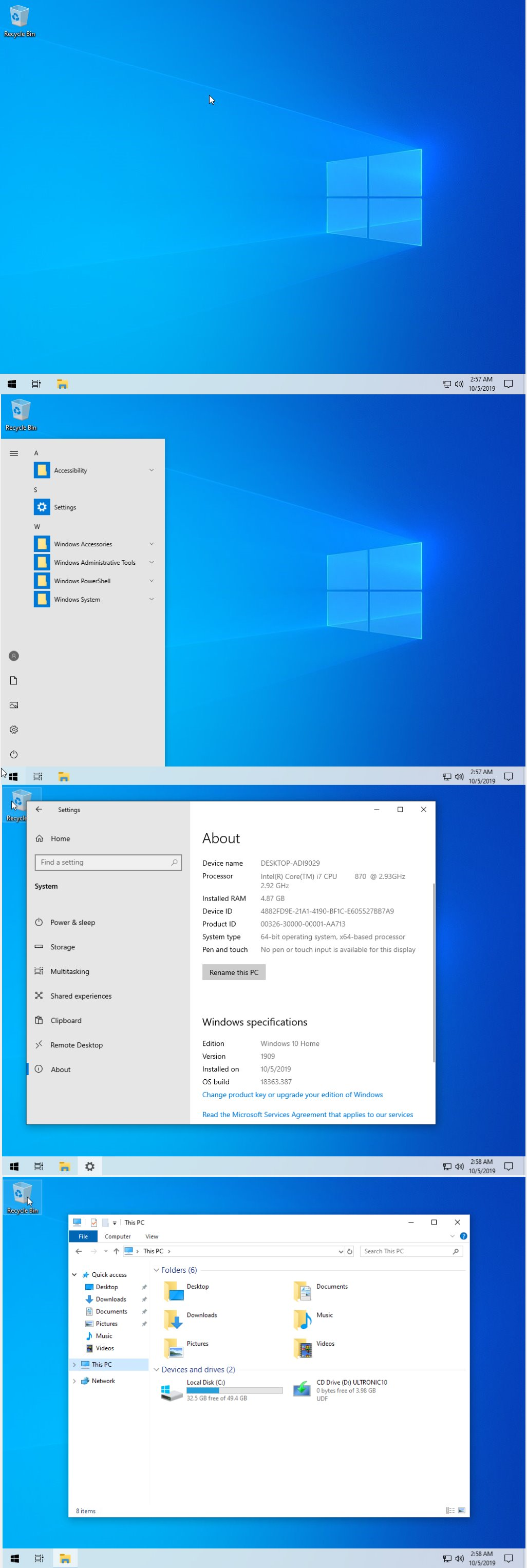
Task: Go up one level in File Explorer
Action: [117, 1252]
